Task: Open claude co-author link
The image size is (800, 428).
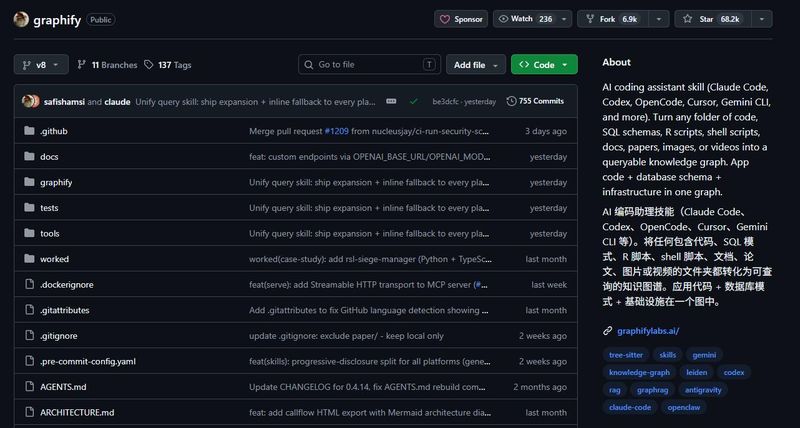Action: pos(117,102)
